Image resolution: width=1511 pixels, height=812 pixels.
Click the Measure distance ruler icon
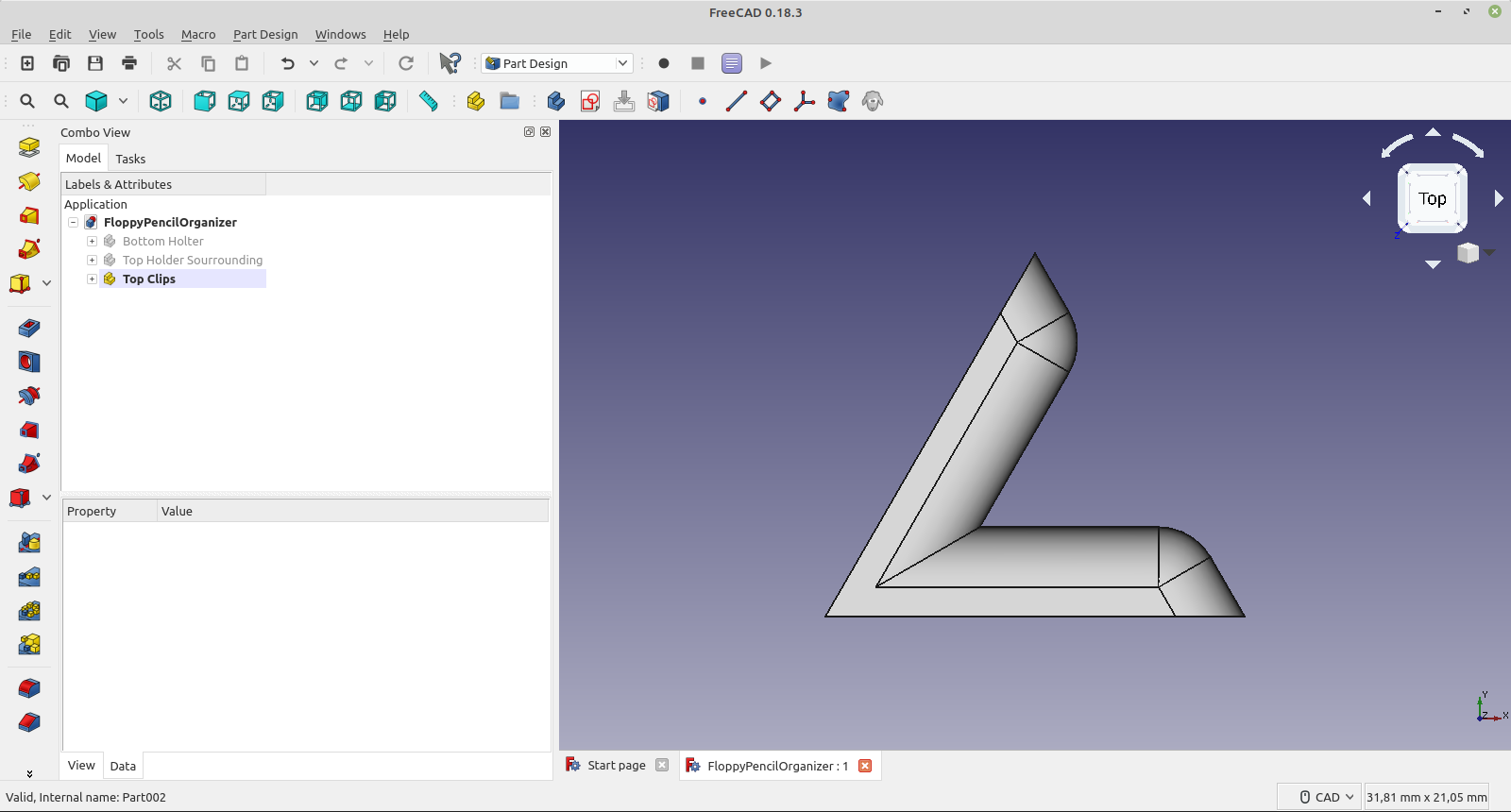click(429, 101)
